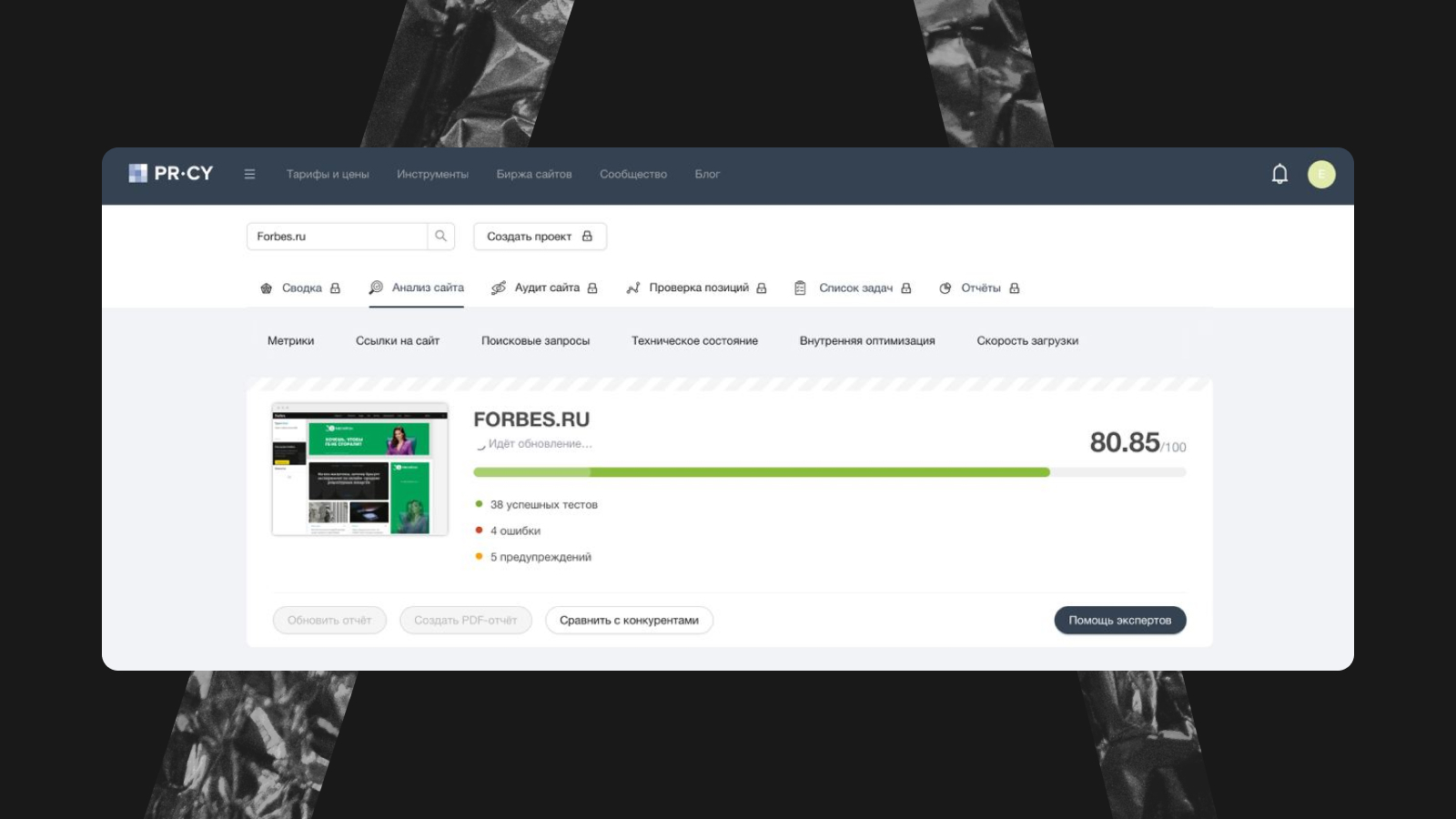Click the Помощь экспертов button
This screenshot has width=1456, height=819.
[1120, 621]
